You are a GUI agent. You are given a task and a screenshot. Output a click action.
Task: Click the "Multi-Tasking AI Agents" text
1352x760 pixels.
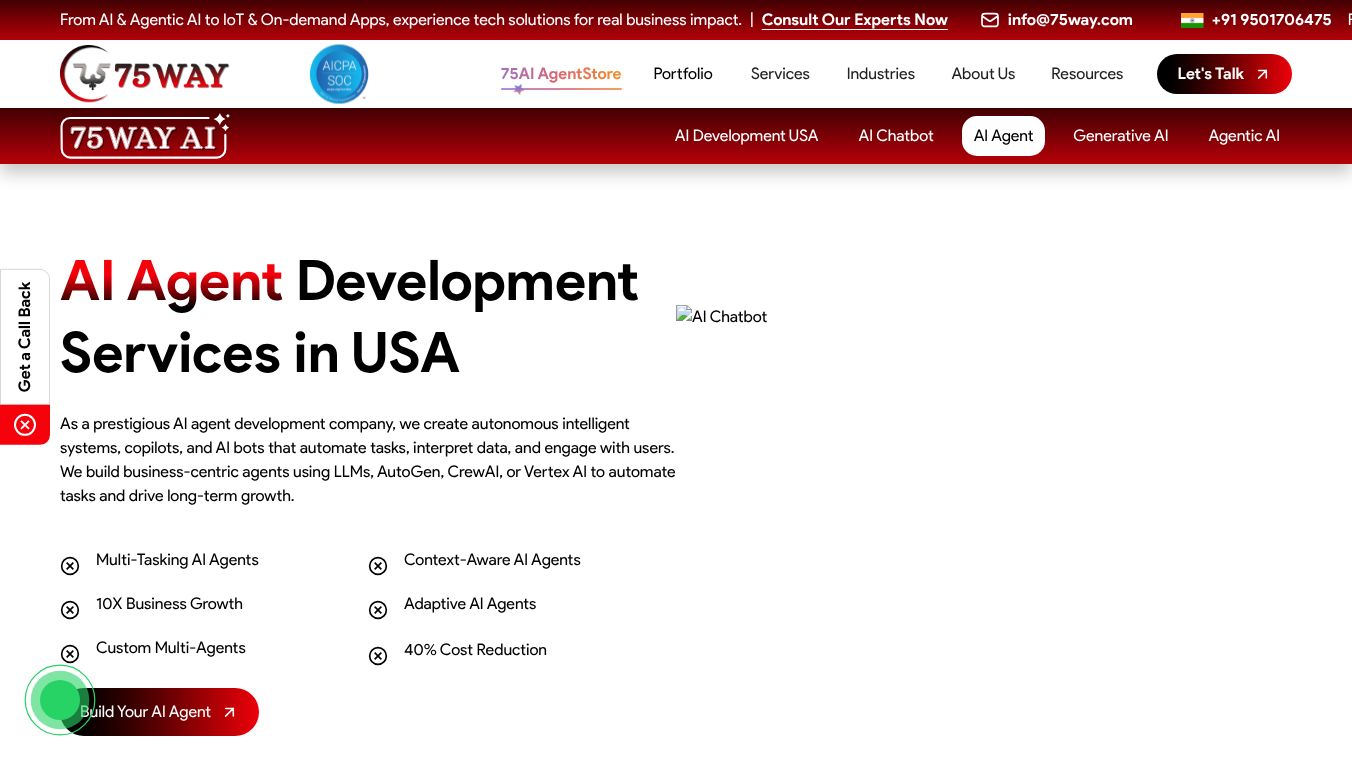(177, 560)
